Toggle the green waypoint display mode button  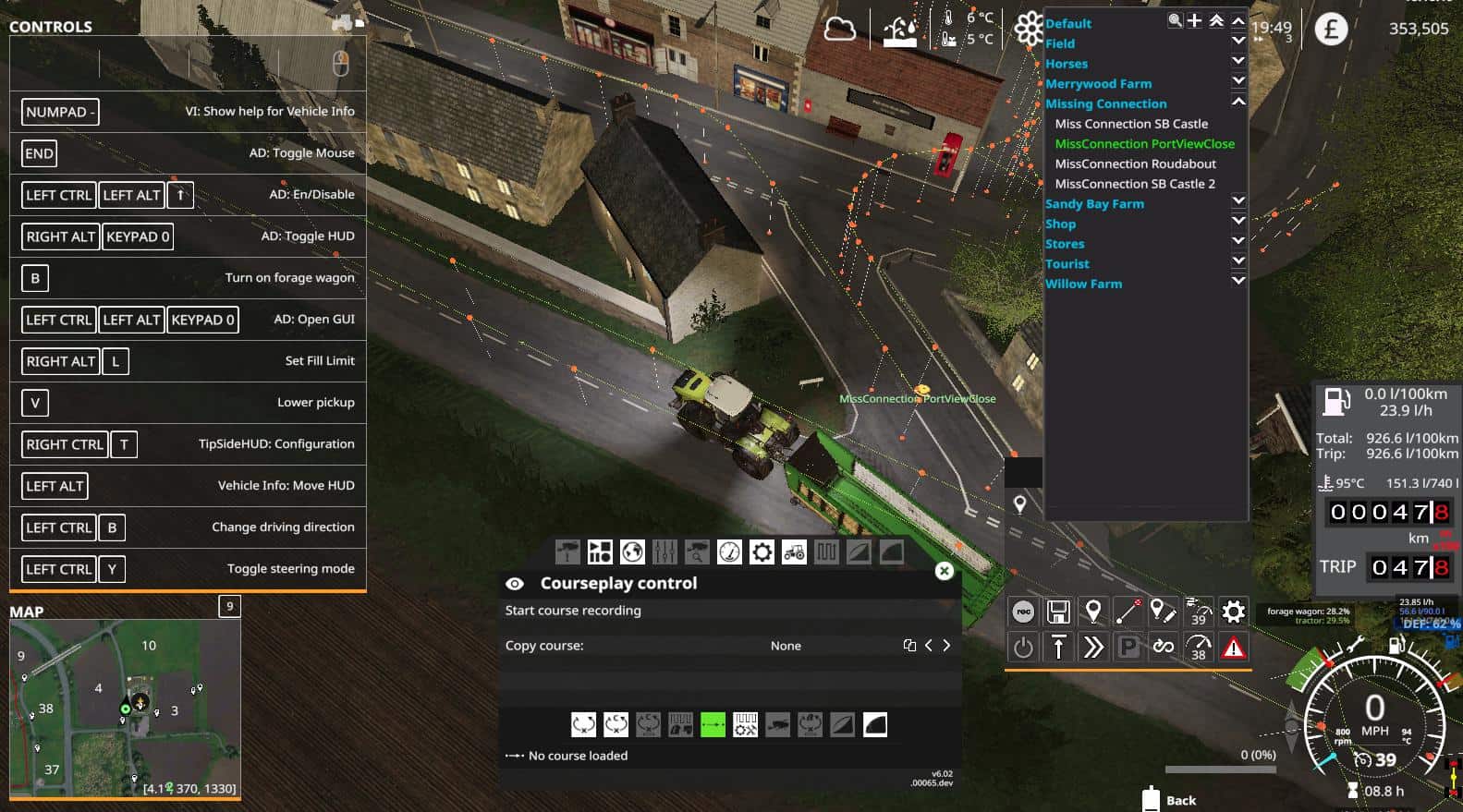tap(713, 725)
